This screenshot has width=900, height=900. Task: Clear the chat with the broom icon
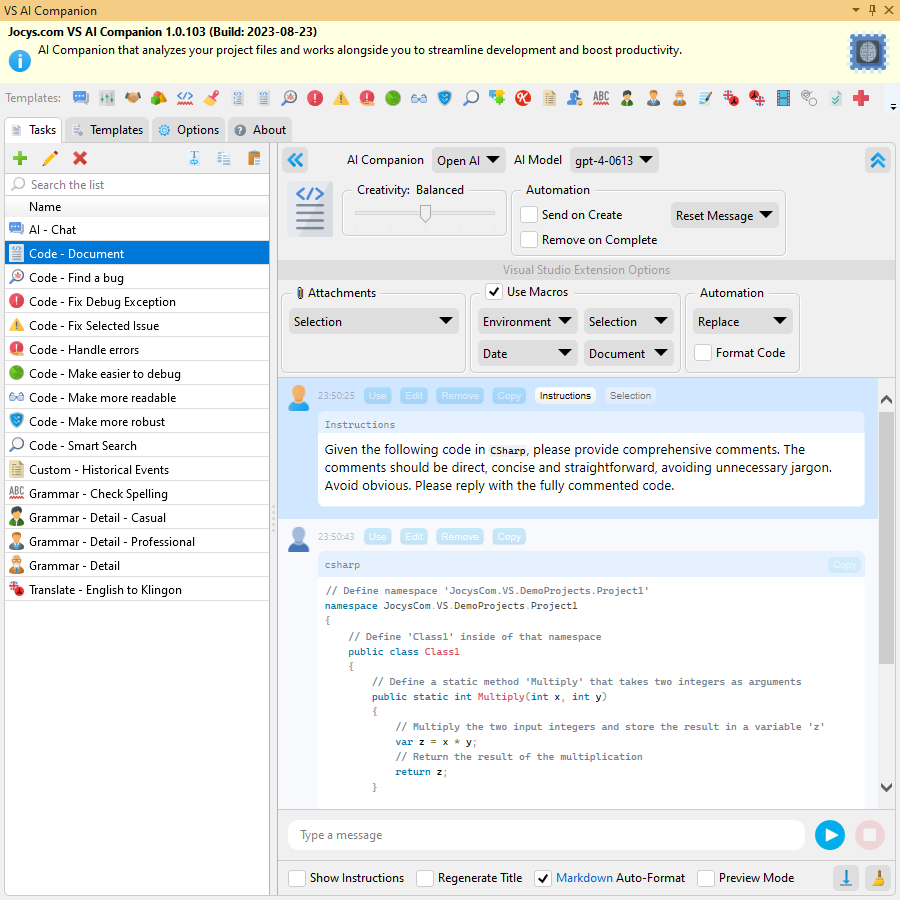877,877
